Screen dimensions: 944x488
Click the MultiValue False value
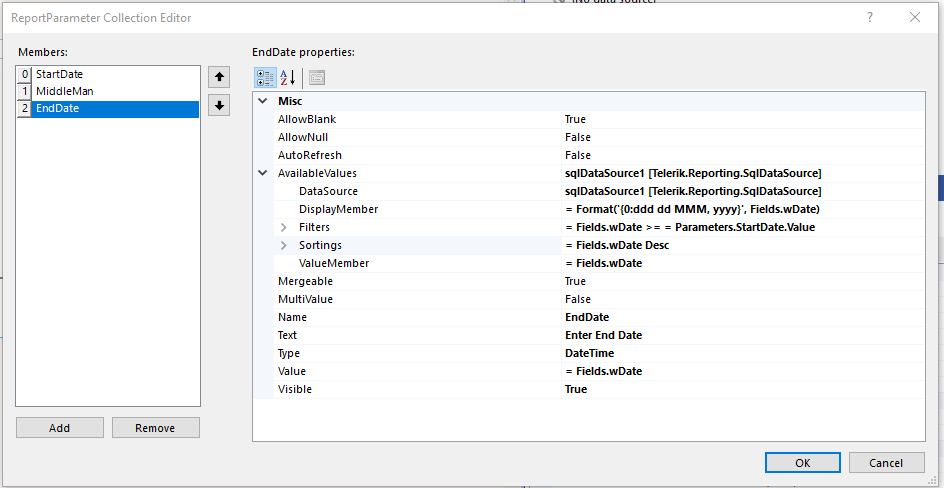[577, 299]
